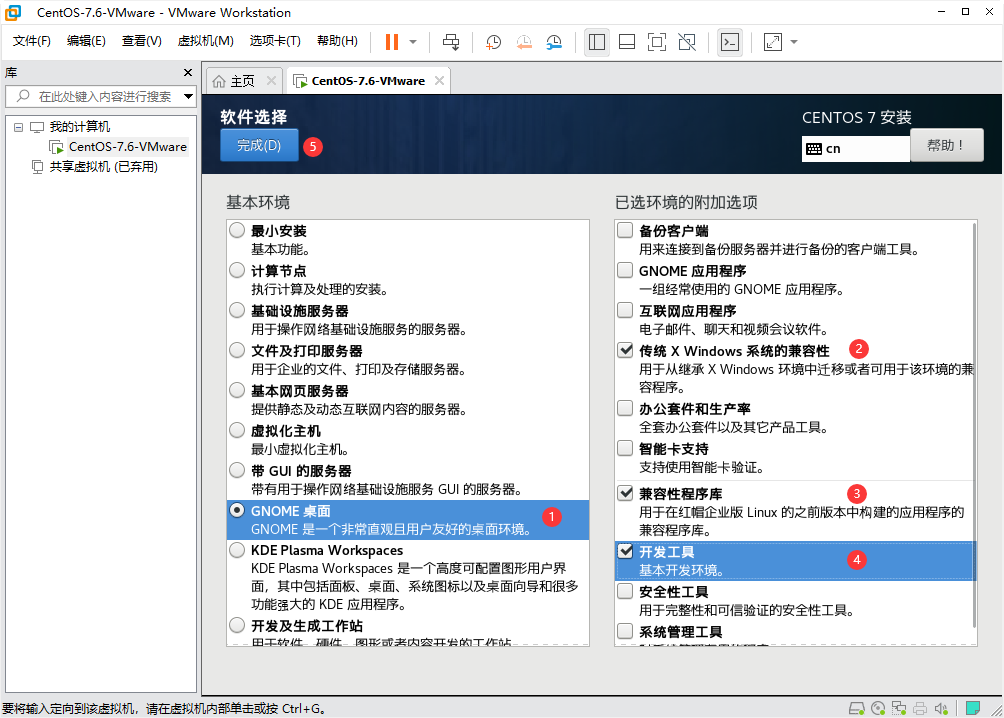The height and width of the screenshot is (718, 1004).
Task: Select the 基础设施服务器 radio button
Action: click(x=238, y=310)
